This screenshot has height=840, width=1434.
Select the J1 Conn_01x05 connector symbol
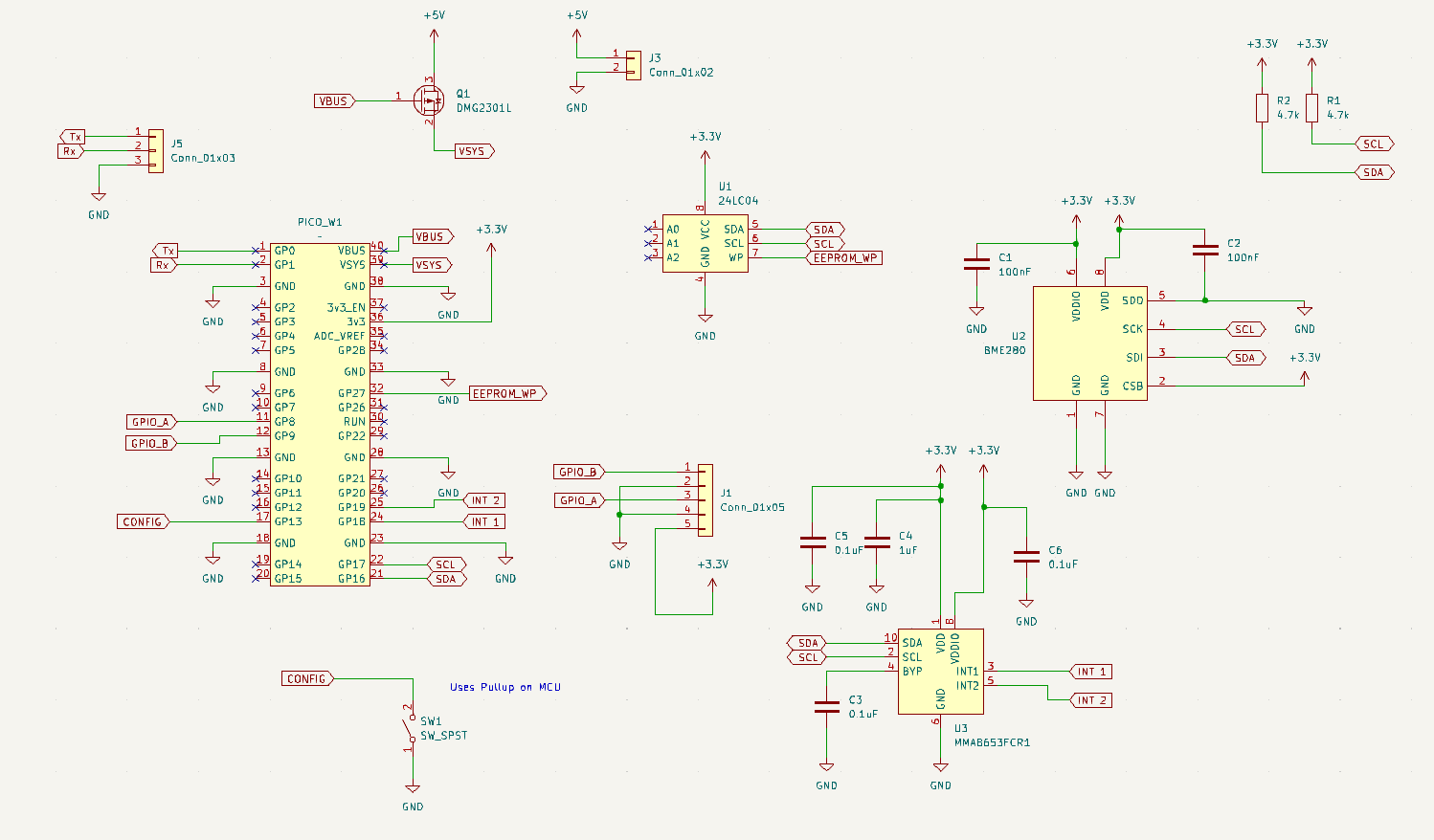706,500
